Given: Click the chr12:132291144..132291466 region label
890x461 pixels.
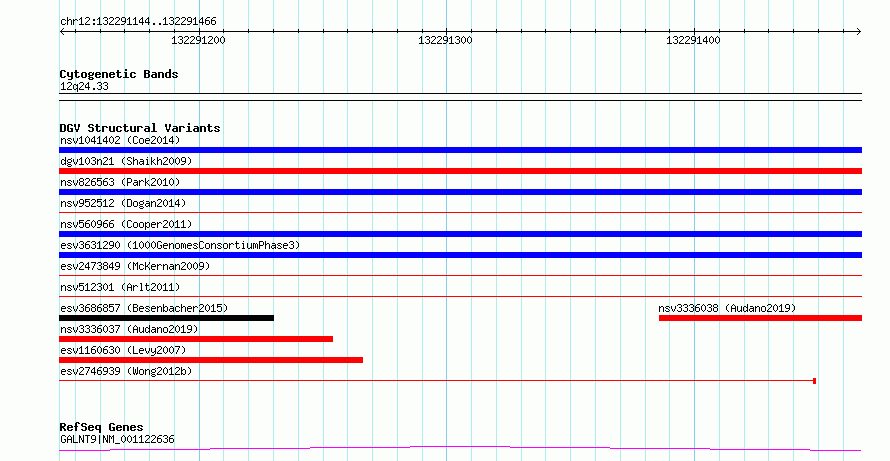Looking at the screenshot, I should [138, 22].
